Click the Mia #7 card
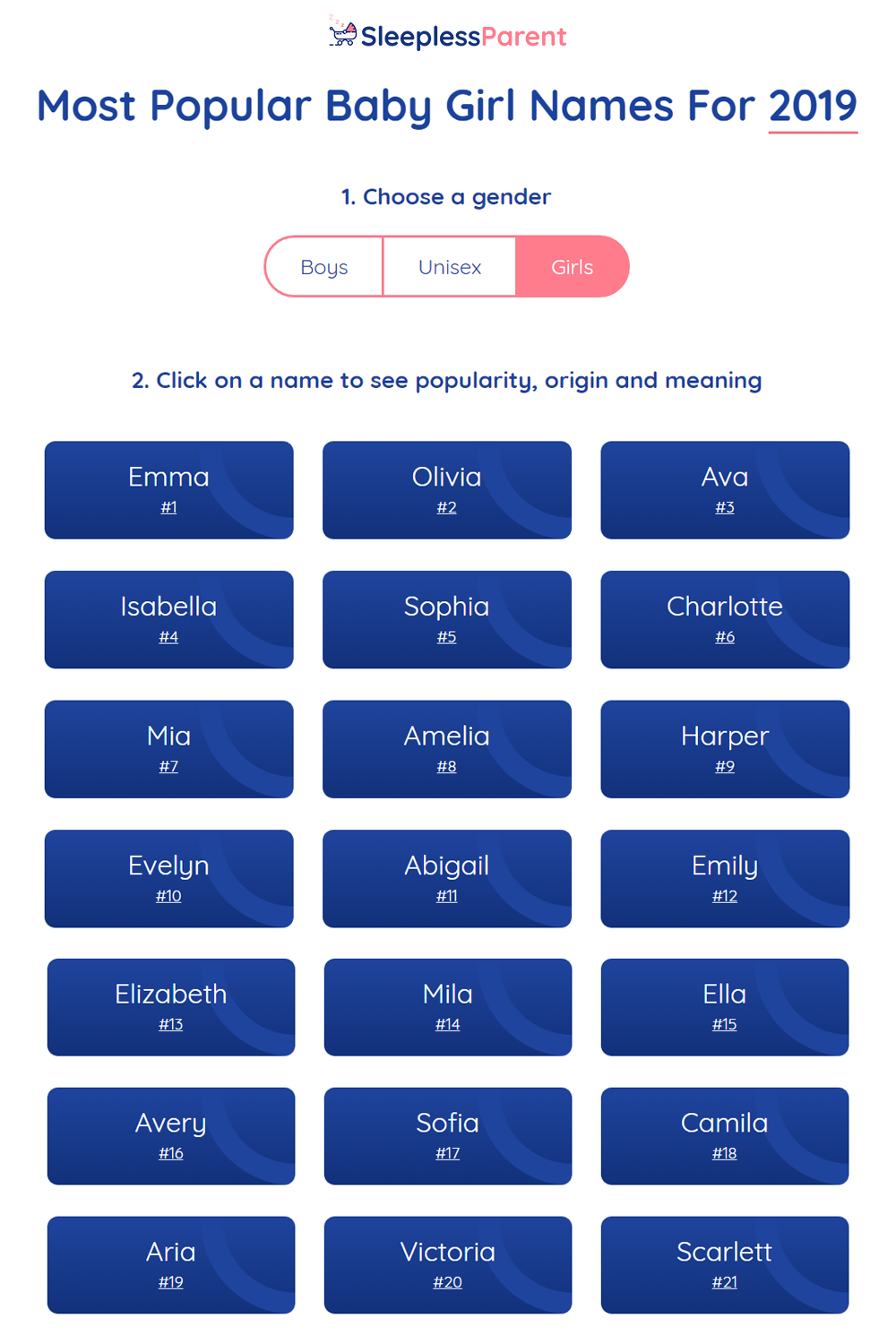 coord(169,749)
